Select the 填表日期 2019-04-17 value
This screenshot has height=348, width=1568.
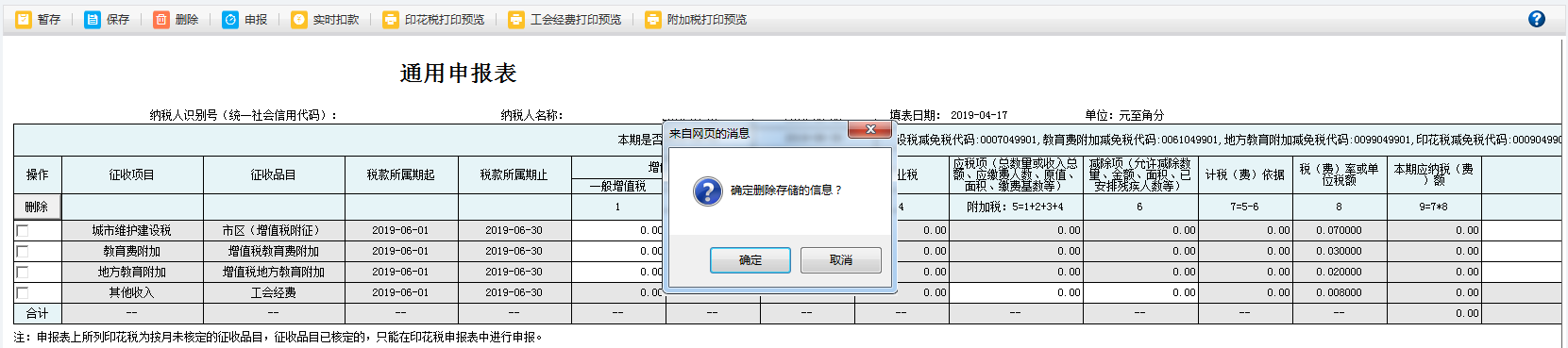[x=979, y=115]
